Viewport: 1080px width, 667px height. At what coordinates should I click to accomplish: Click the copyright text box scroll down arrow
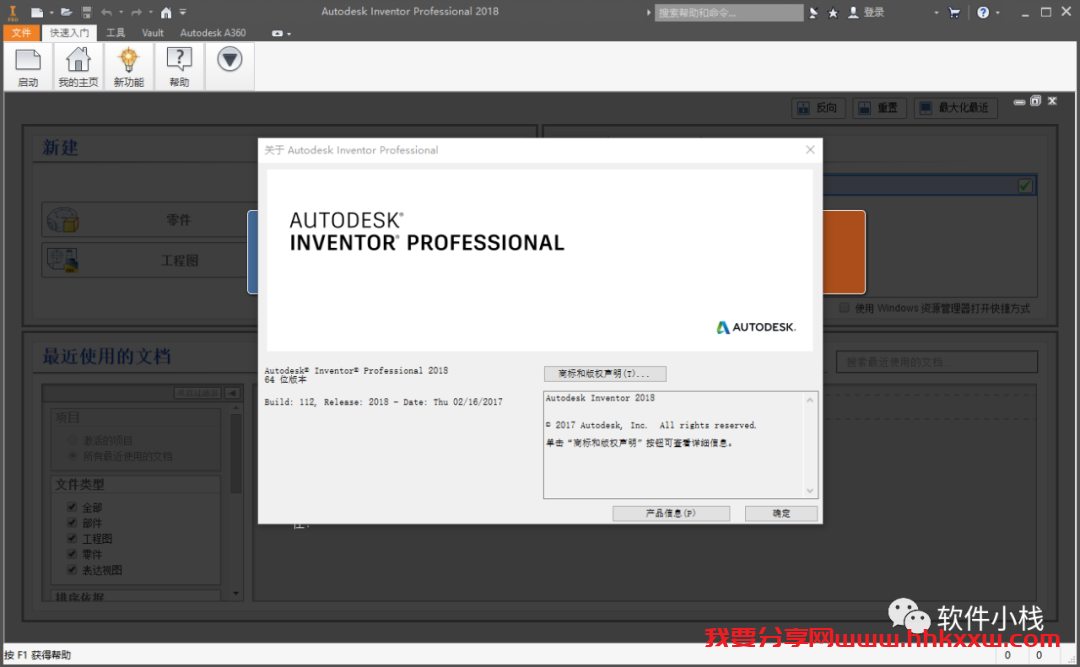click(x=810, y=491)
